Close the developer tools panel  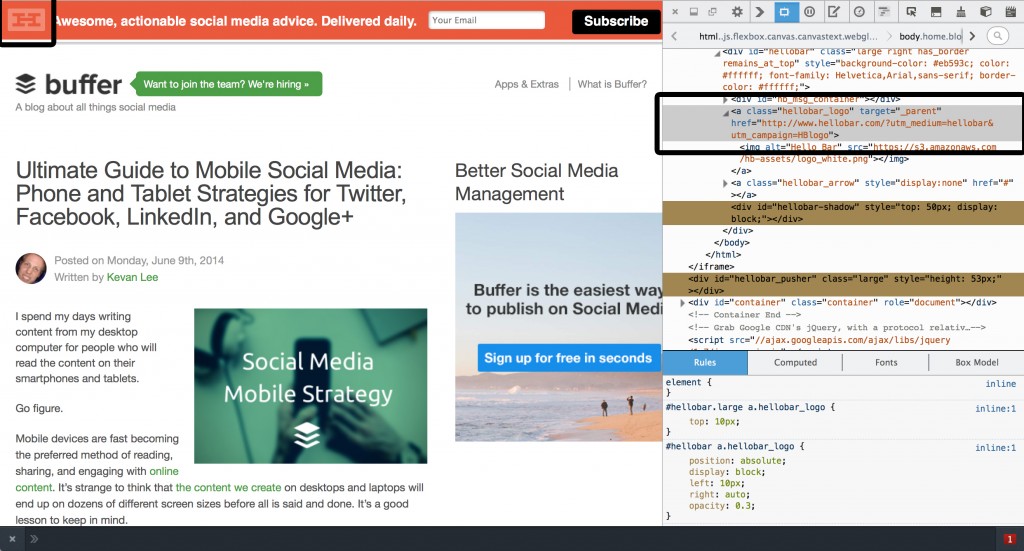(675, 12)
